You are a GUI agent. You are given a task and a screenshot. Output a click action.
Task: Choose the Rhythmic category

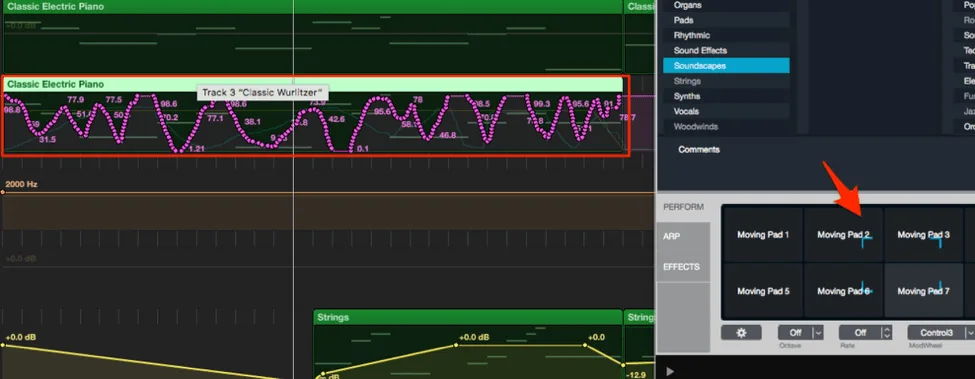726,35
